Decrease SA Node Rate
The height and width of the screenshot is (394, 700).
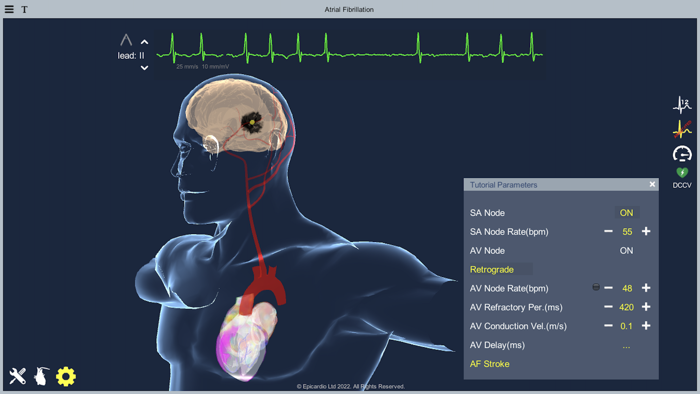pos(608,231)
